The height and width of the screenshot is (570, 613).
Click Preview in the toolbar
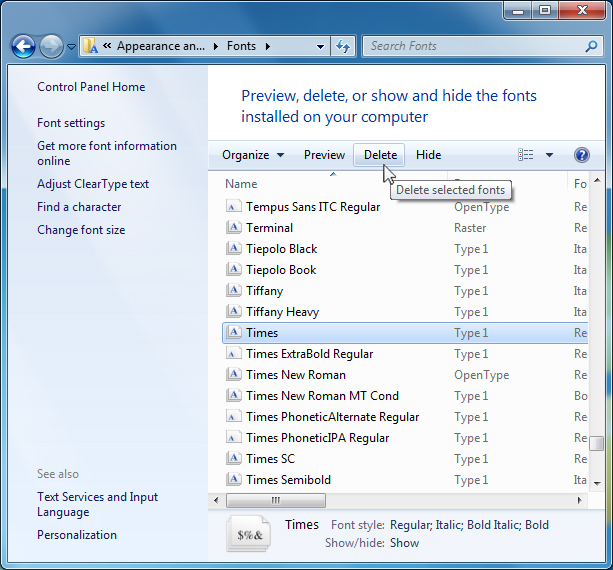(324, 155)
